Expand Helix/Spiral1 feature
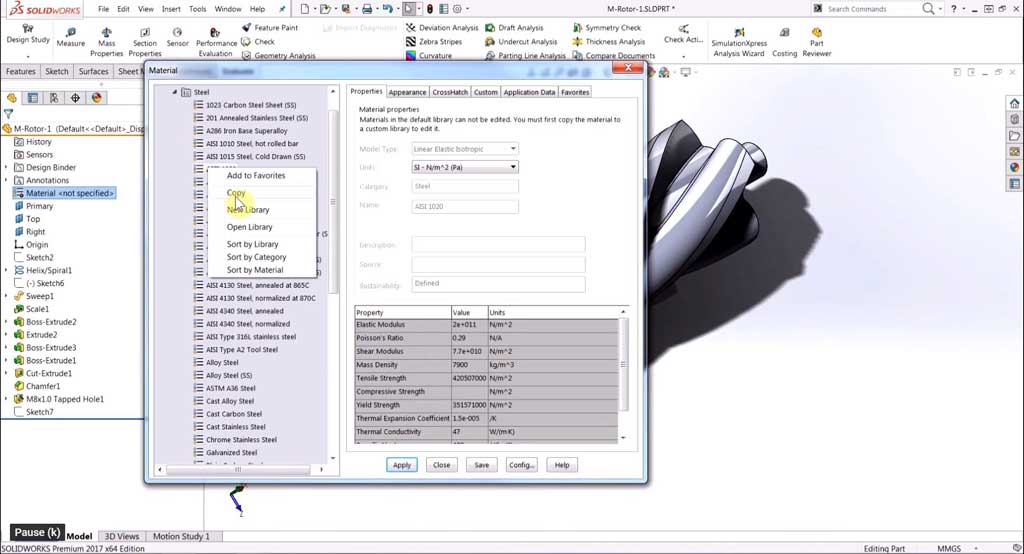 pyautogui.click(x=7, y=270)
